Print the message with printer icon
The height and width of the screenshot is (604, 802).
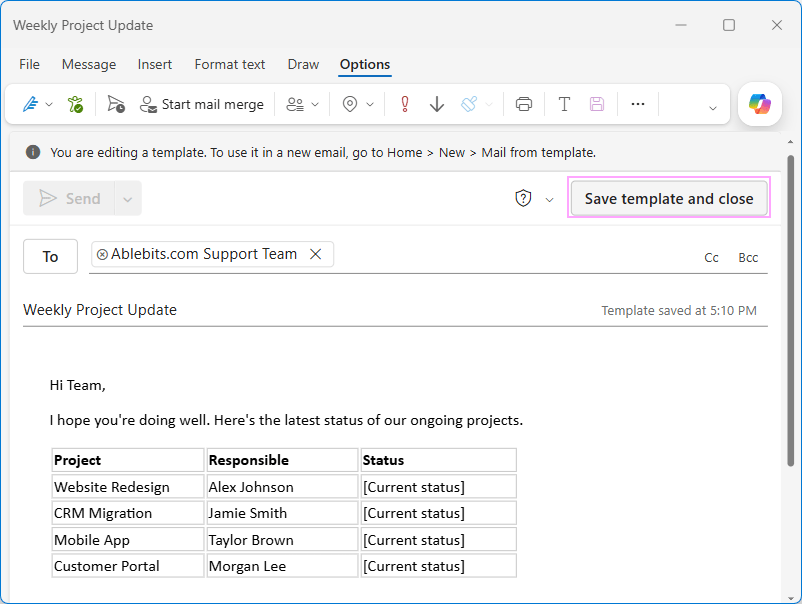click(x=524, y=104)
